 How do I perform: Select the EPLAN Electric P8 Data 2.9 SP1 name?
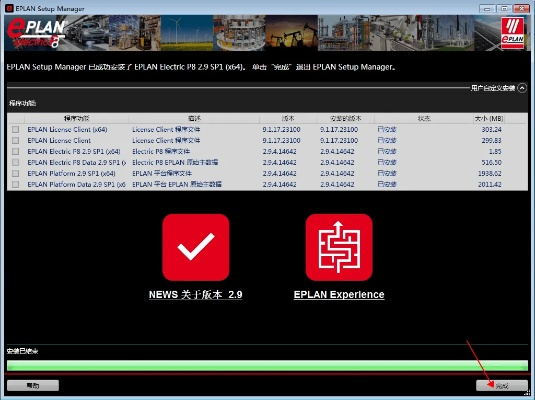point(77,162)
